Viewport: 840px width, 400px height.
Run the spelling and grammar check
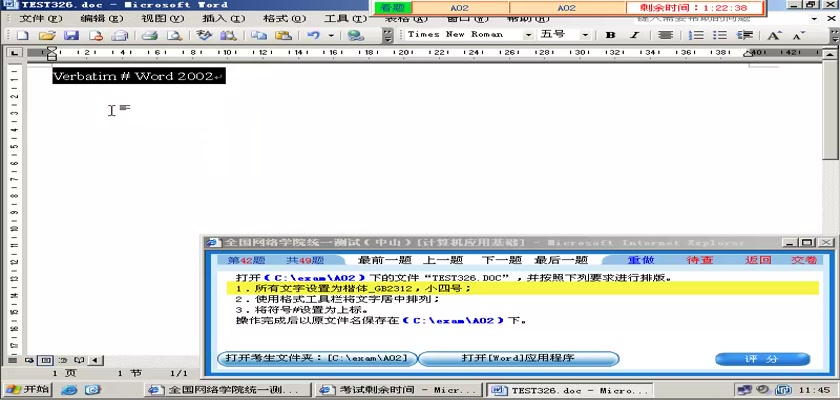[x=204, y=36]
